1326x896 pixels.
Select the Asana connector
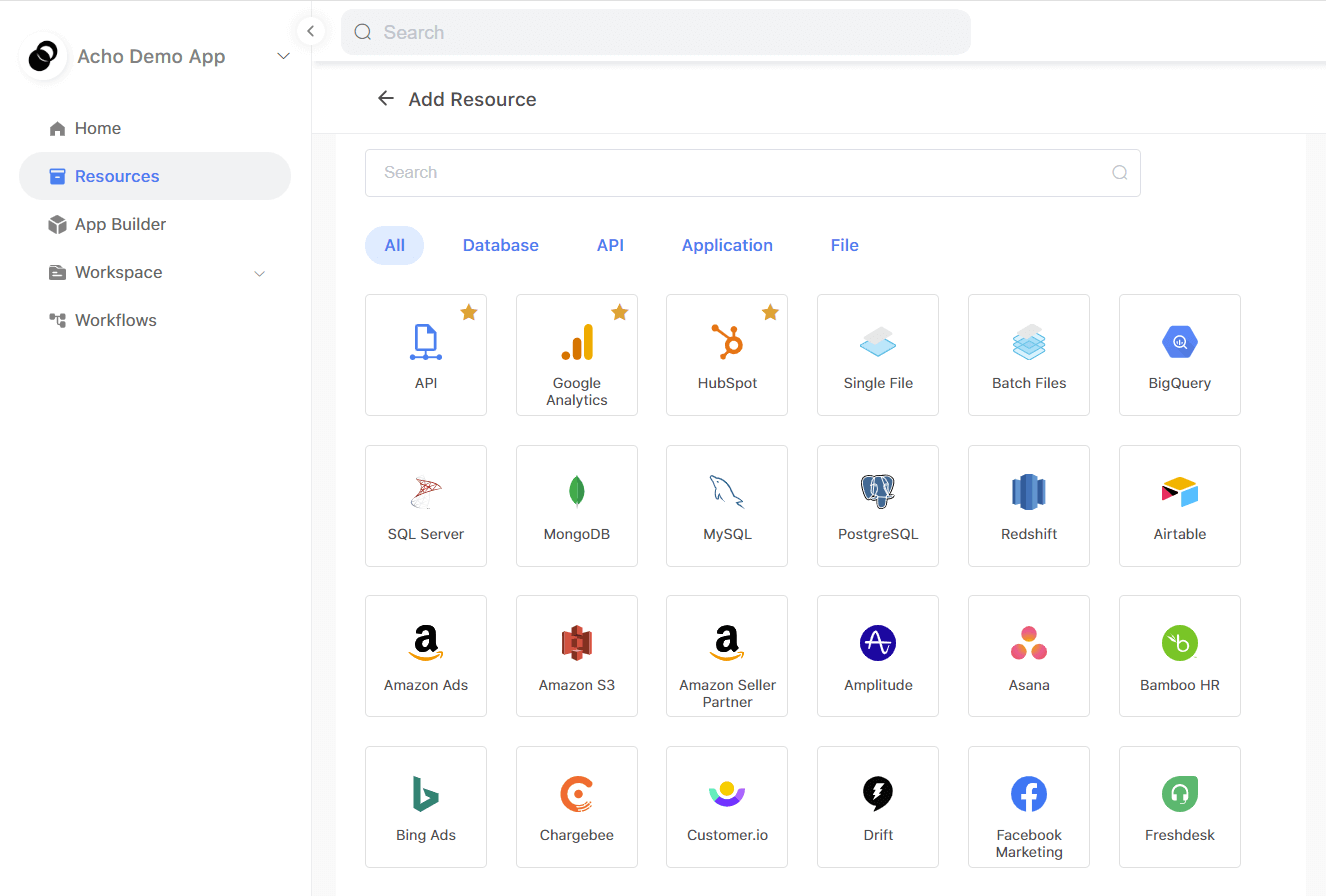[x=1029, y=656]
